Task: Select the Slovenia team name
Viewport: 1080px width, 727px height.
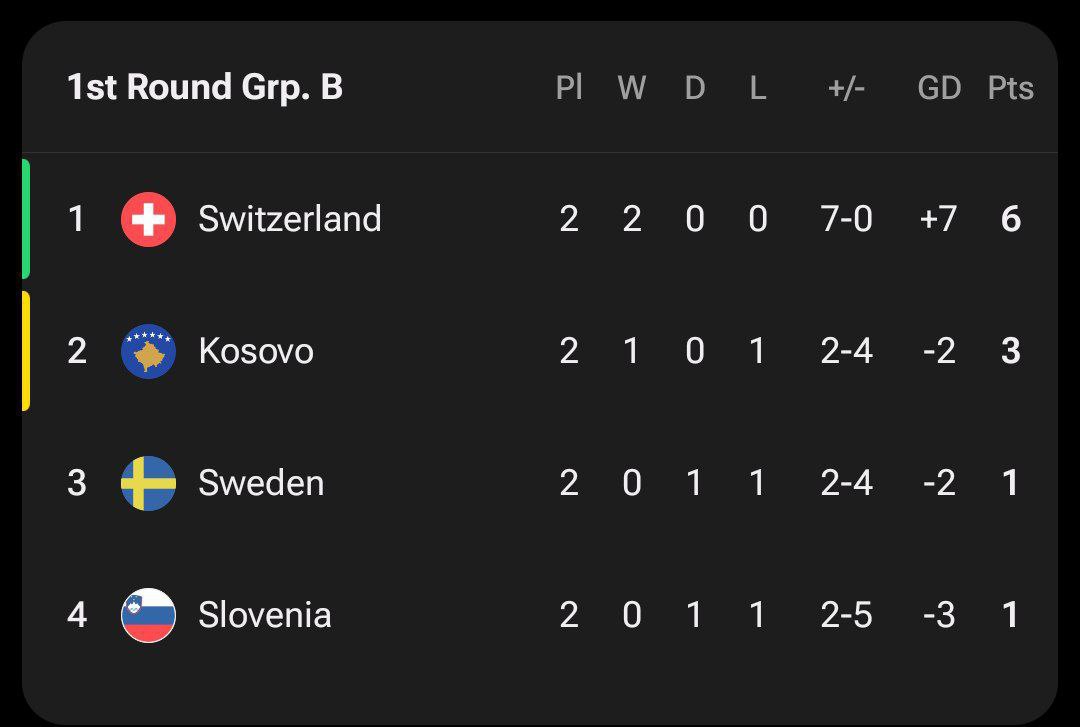Action: (264, 615)
